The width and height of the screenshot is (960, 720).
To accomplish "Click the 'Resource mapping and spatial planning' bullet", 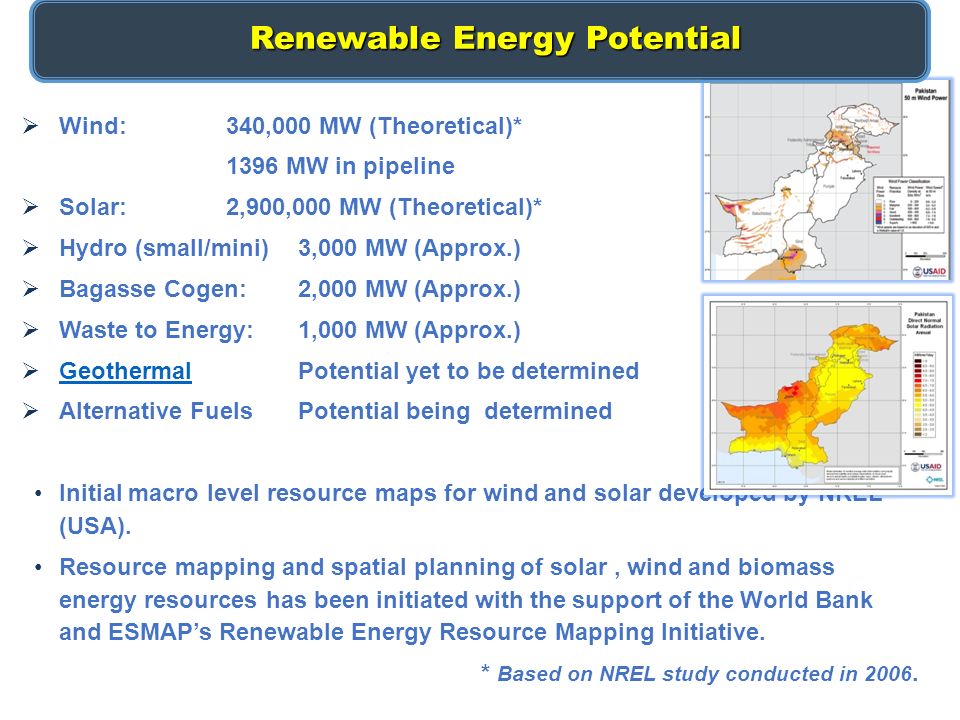I will tap(465, 599).
